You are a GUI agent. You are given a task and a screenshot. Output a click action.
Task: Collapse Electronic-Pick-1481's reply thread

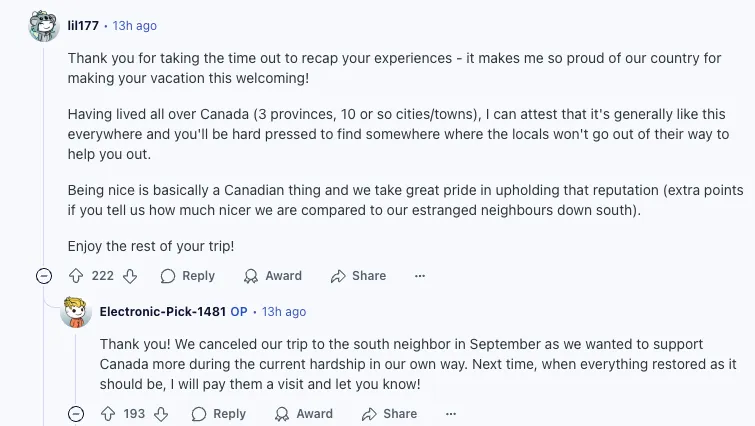[76, 414]
